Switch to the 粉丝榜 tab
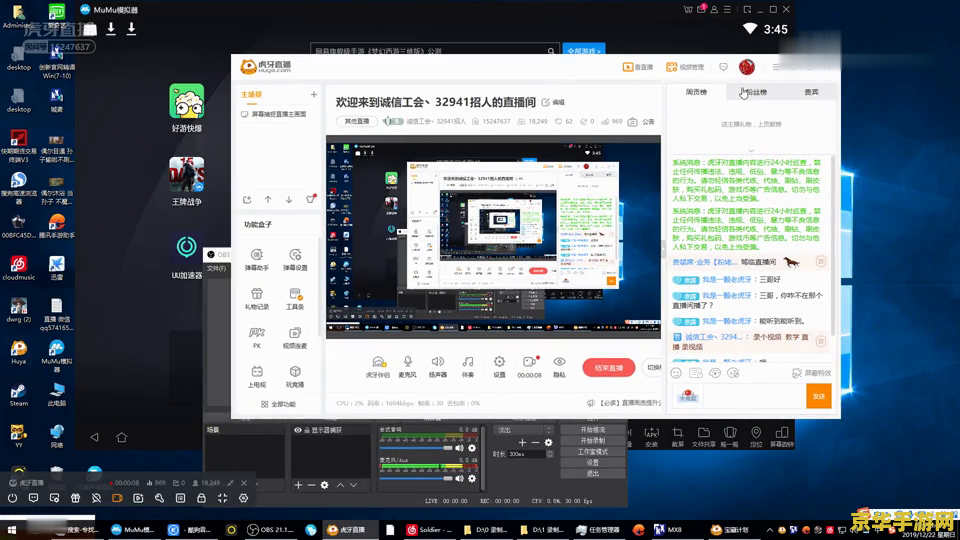Screen dimensions: 960x540 click(754, 92)
